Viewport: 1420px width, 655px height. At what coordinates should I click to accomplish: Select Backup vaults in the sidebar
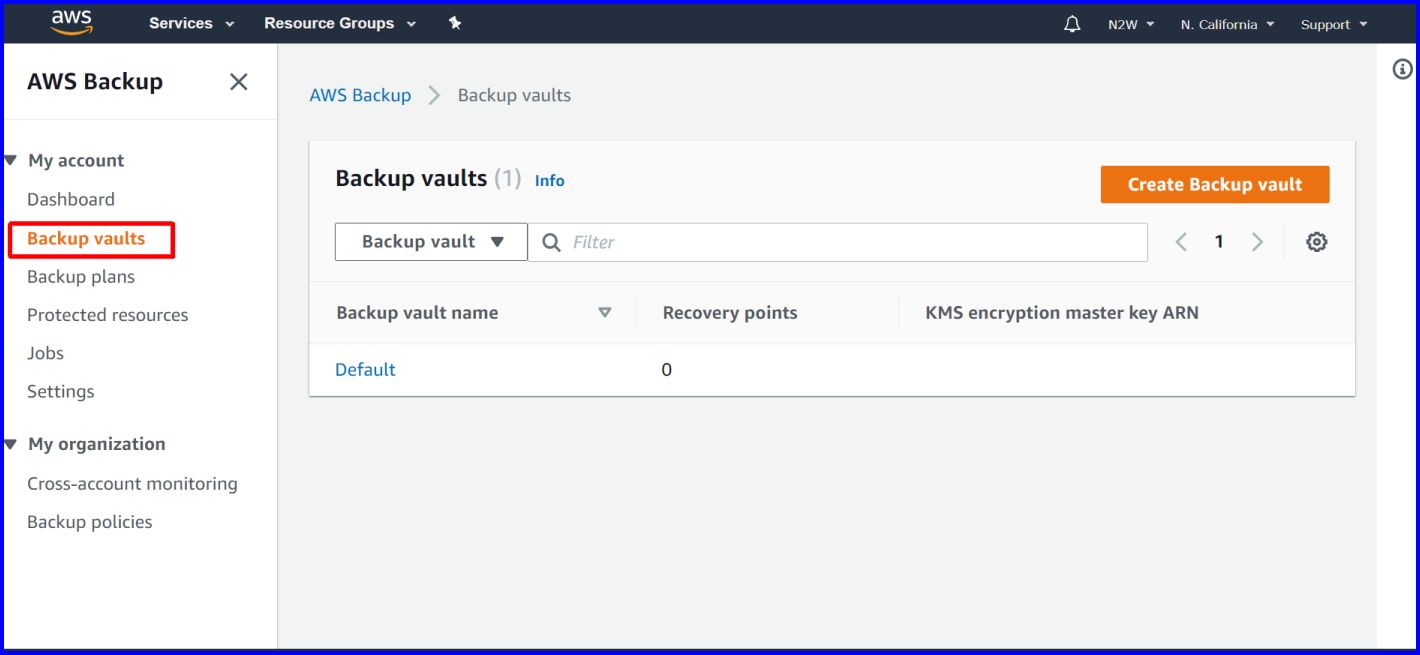(x=86, y=238)
